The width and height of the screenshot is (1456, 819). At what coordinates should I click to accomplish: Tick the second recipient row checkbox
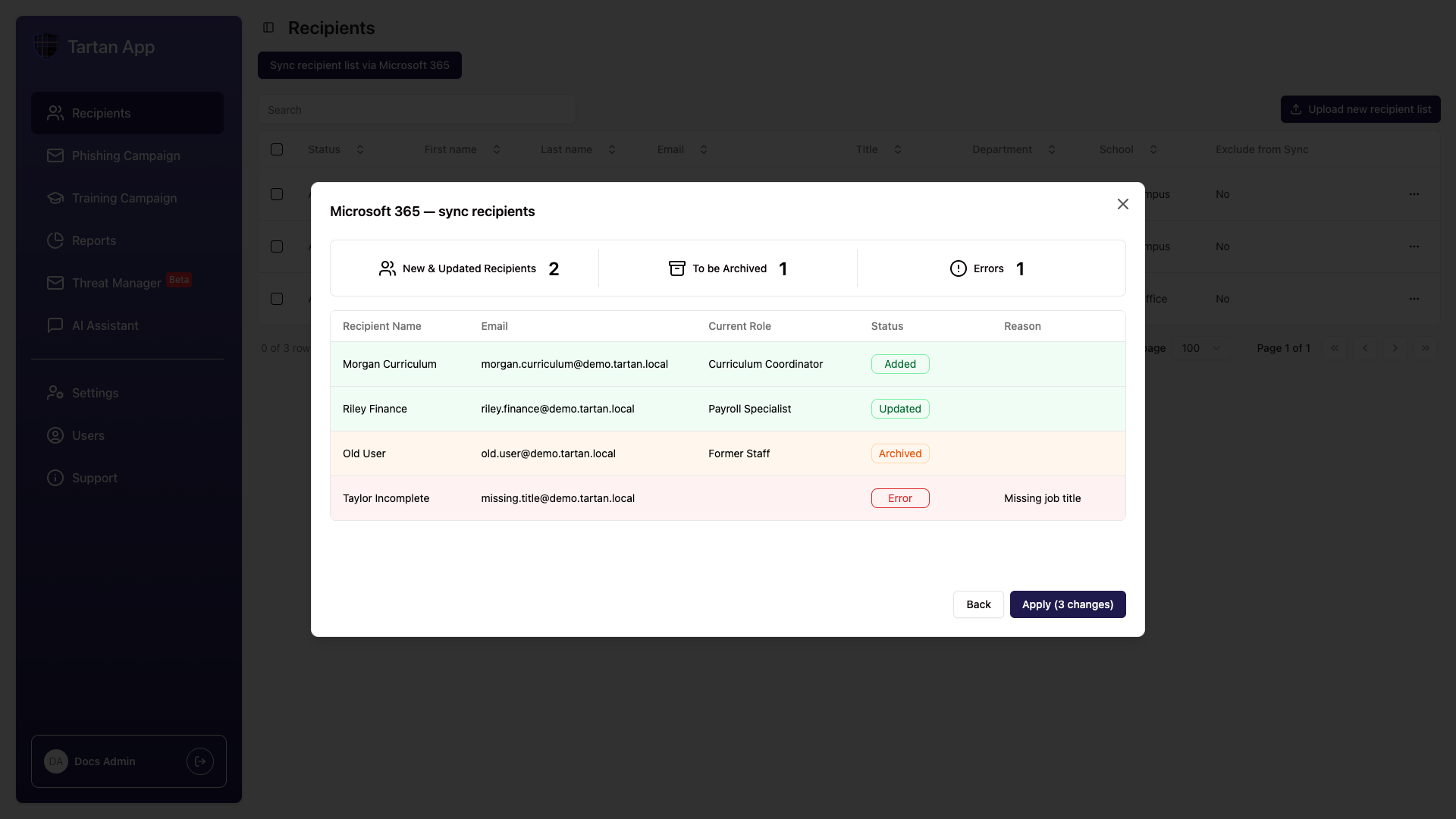[277, 246]
